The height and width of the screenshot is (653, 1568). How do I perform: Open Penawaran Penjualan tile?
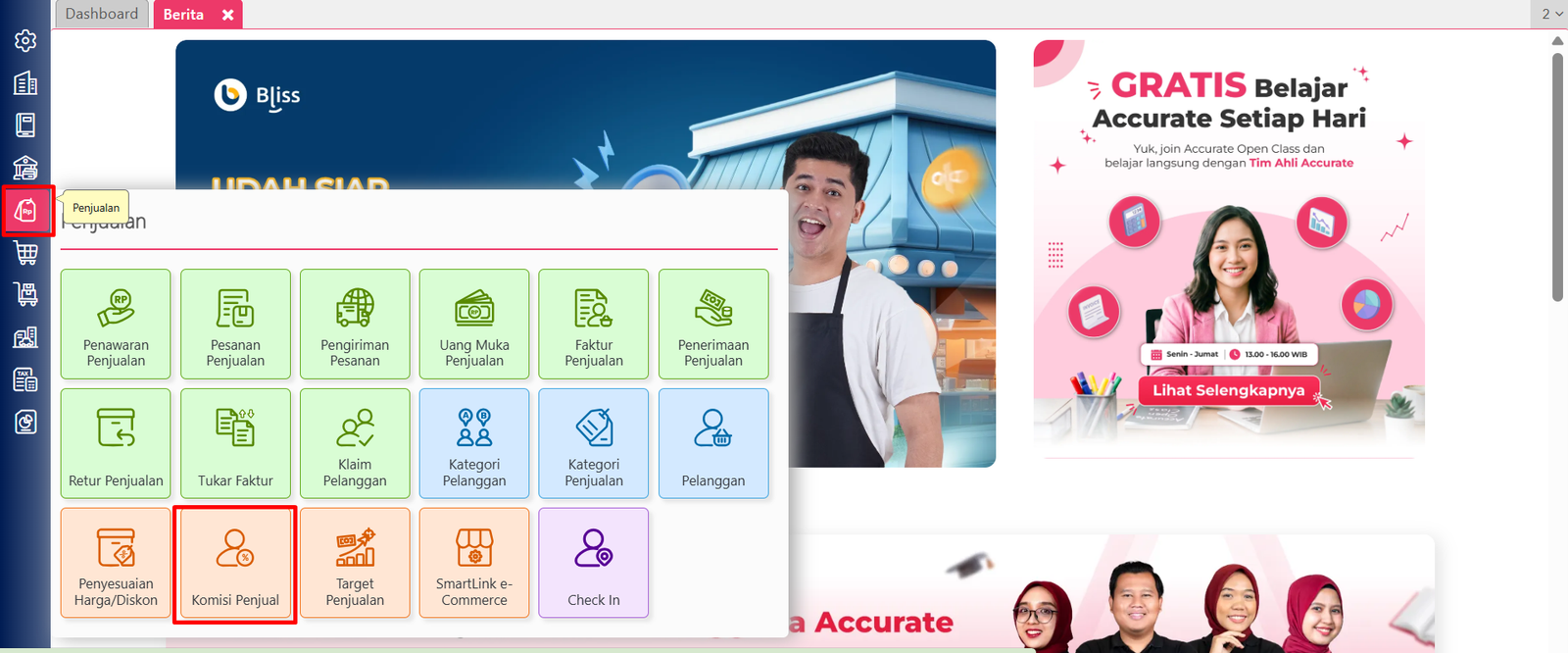pos(116,324)
